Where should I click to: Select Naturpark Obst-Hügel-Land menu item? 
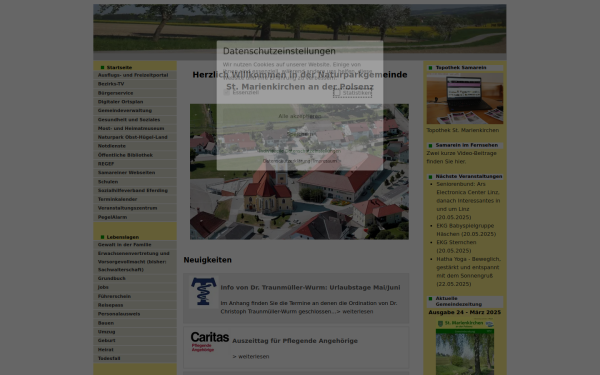coord(135,137)
